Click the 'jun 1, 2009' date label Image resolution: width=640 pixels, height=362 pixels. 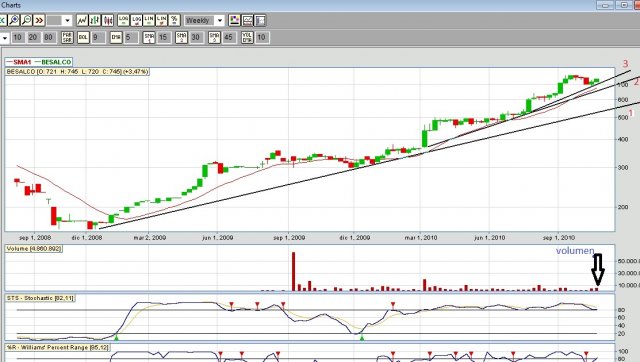click(218, 238)
